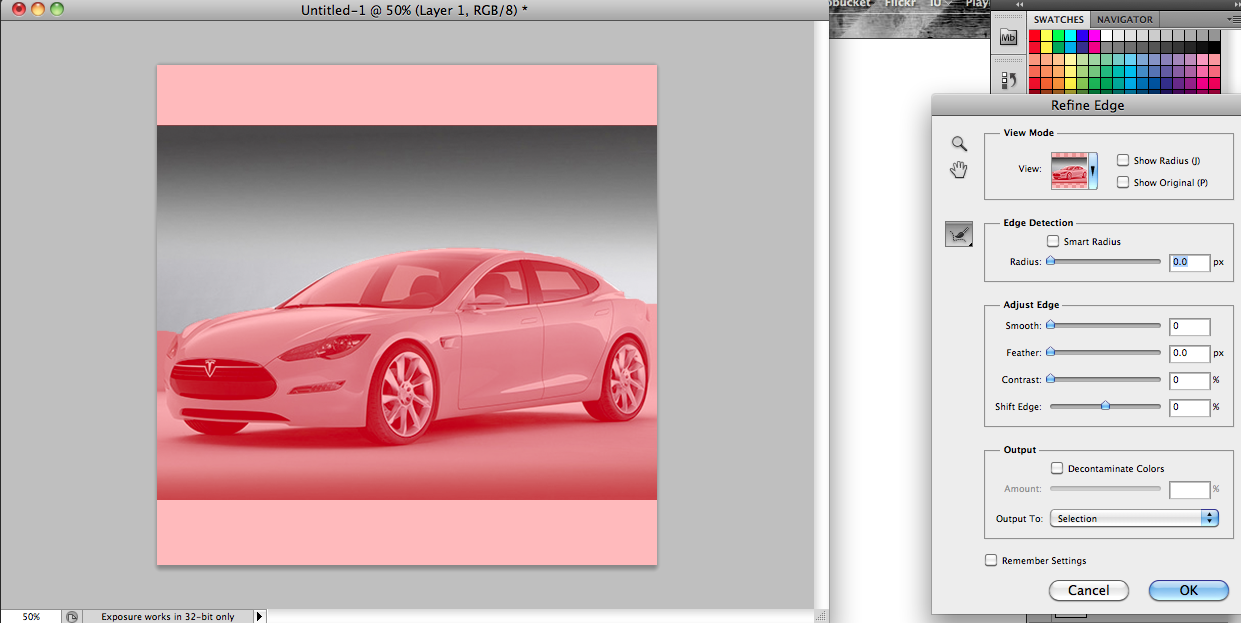Click the Cancel button
Viewport: 1241px width, 623px height.
pyautogui.click(x=1088, y=590)
